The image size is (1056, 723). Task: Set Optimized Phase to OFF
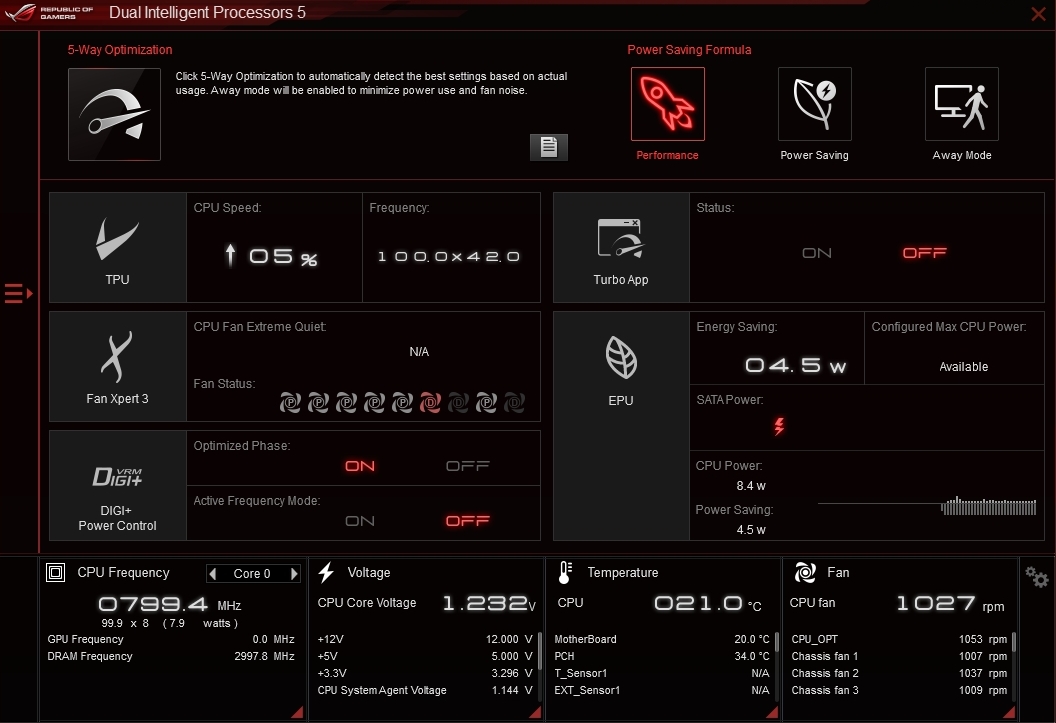tap(467, 466)
